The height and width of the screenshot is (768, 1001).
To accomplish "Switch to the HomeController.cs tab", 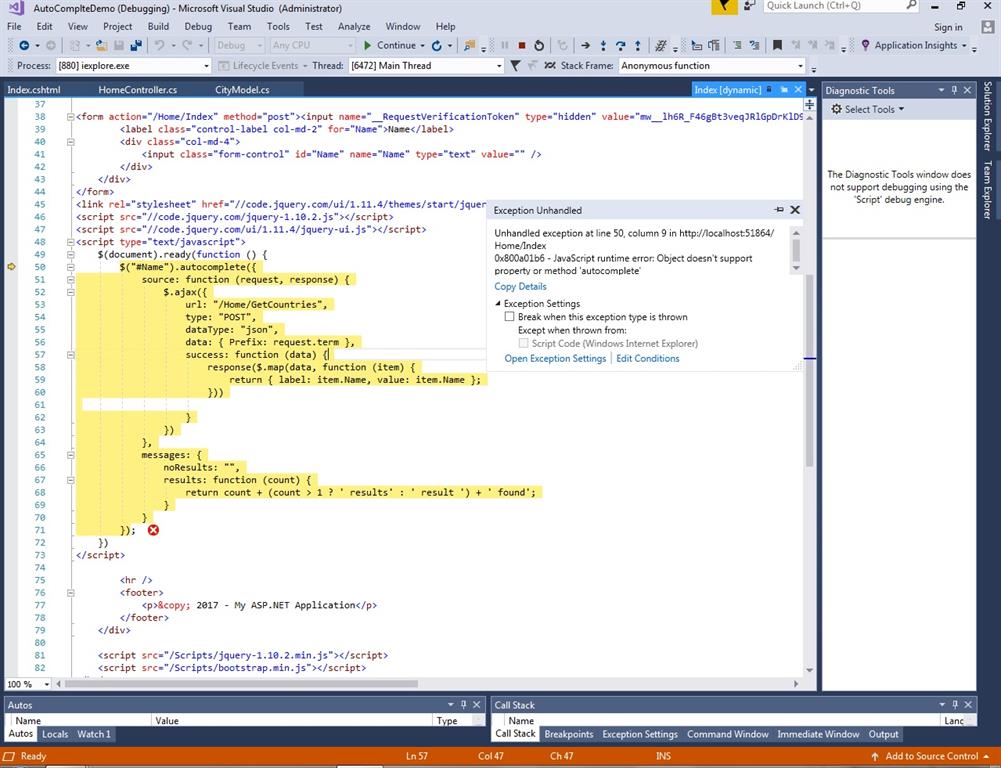I will point(137,90).
